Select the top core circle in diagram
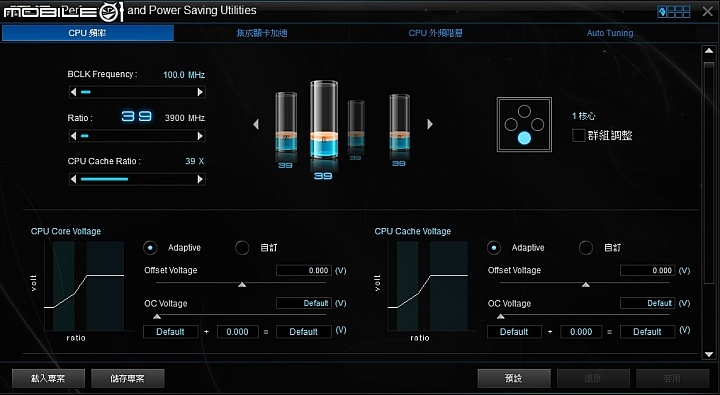 [x=524, y=111]
